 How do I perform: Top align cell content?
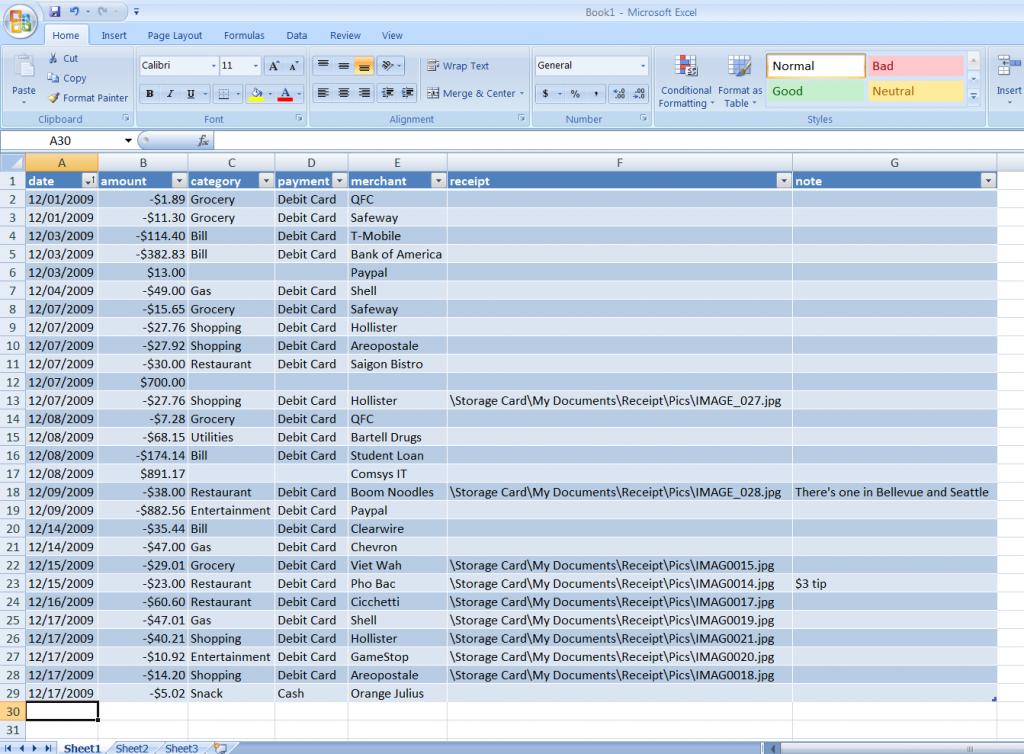pos(323,65)
